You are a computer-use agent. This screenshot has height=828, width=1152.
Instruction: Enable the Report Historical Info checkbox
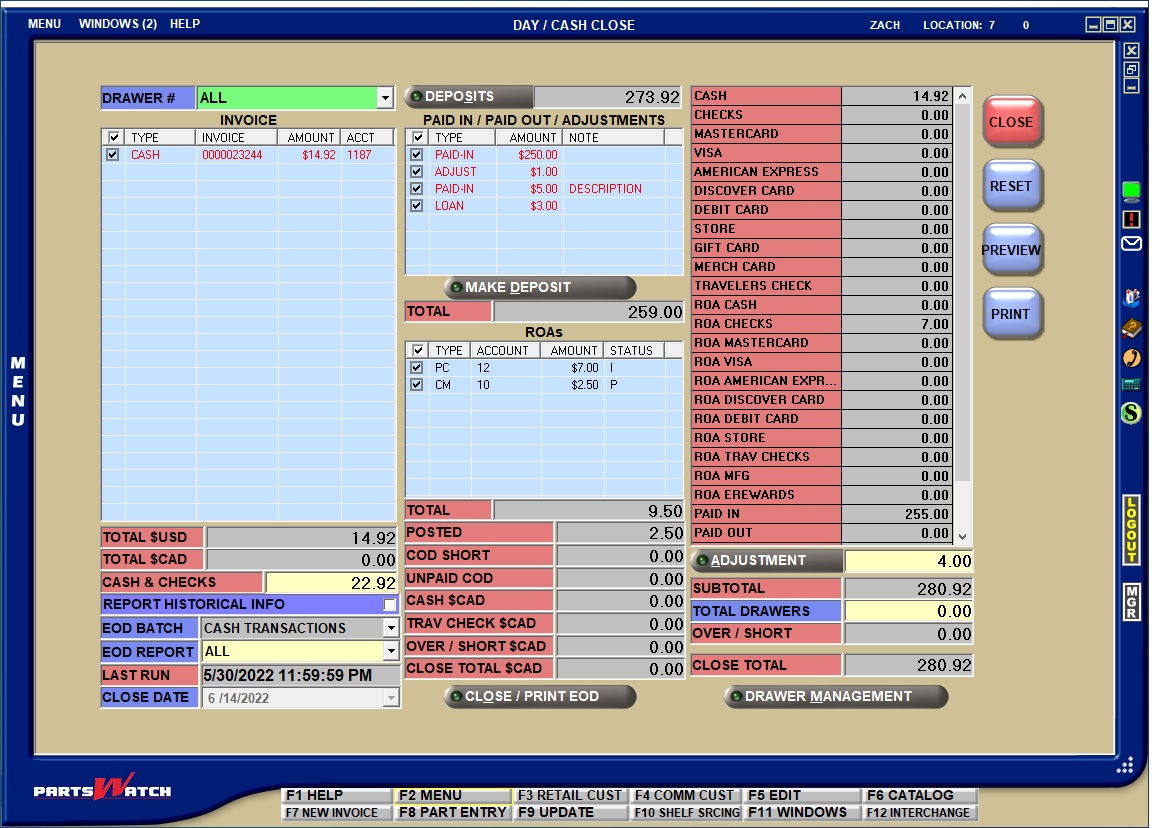point(389,605)
